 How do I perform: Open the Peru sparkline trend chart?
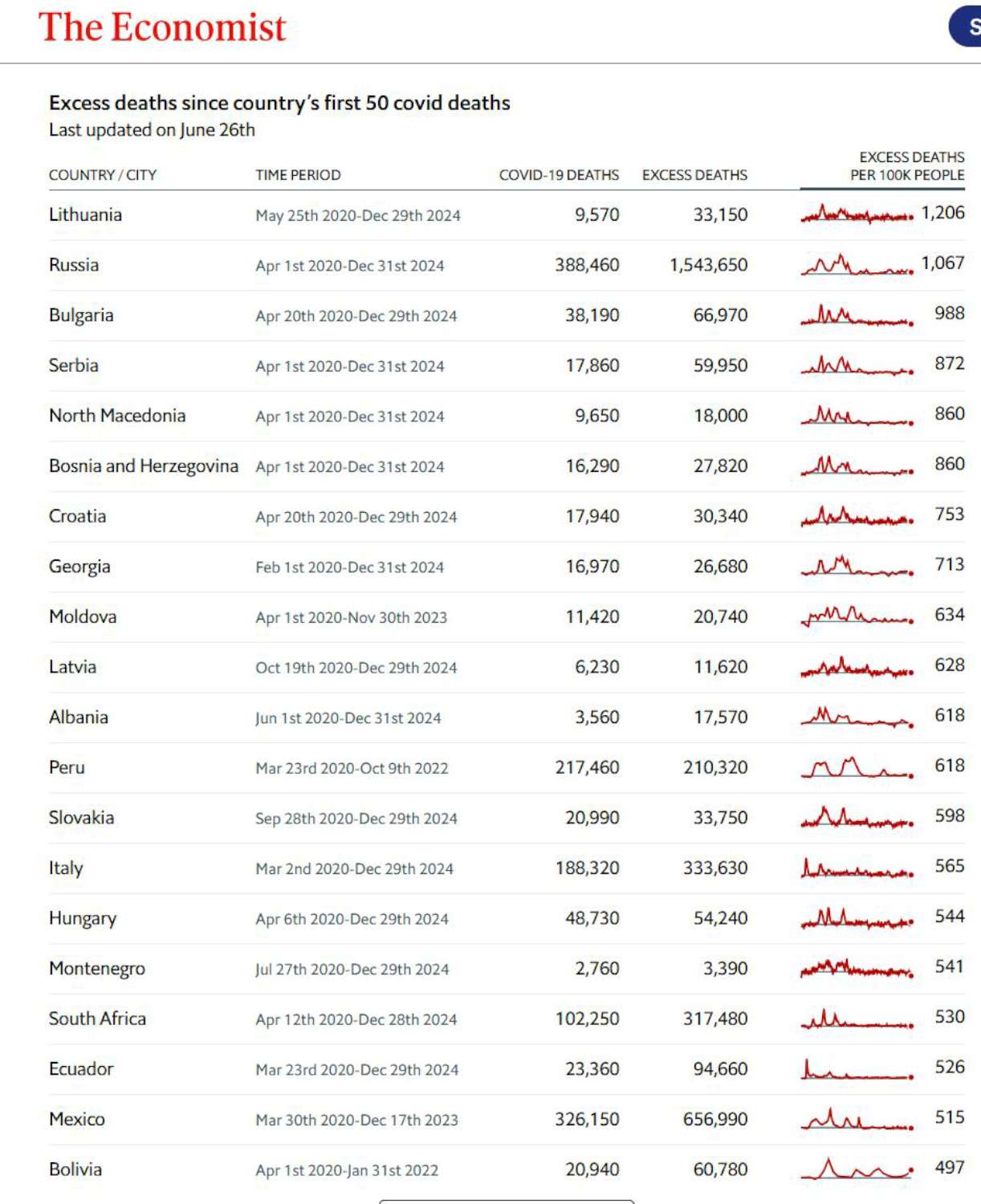[857, 768]
